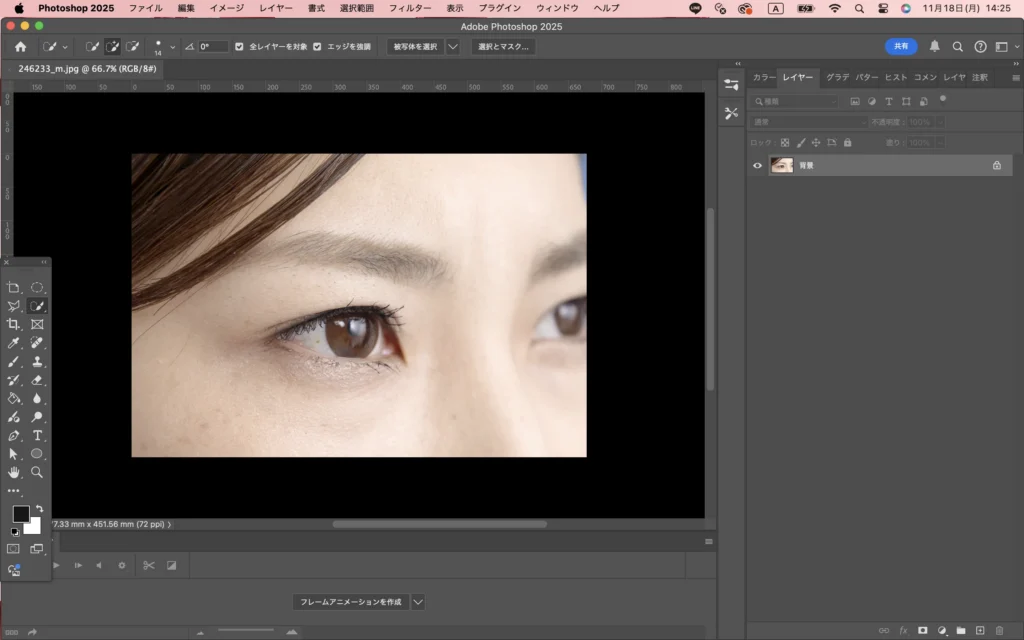Expand the dropdown arrow beside 被写体を選択
The image size is (1024, 640).
(x=453, y=47)
